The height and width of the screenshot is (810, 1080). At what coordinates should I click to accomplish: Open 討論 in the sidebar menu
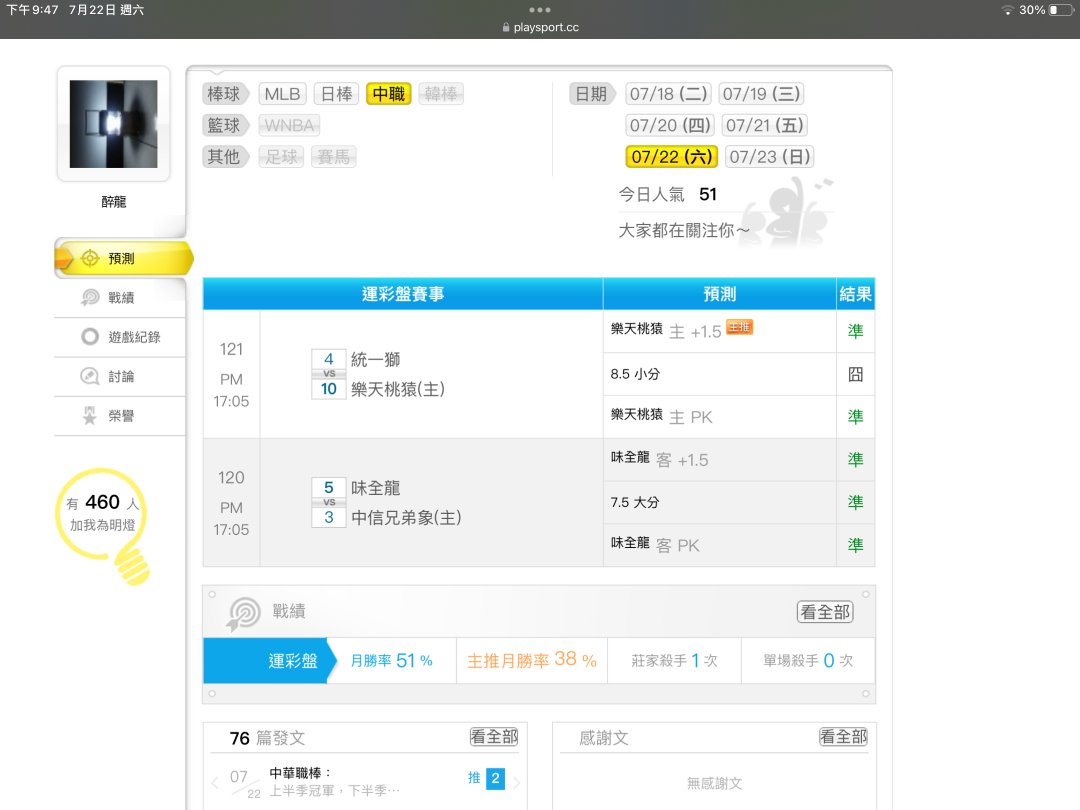pos(120,376)
